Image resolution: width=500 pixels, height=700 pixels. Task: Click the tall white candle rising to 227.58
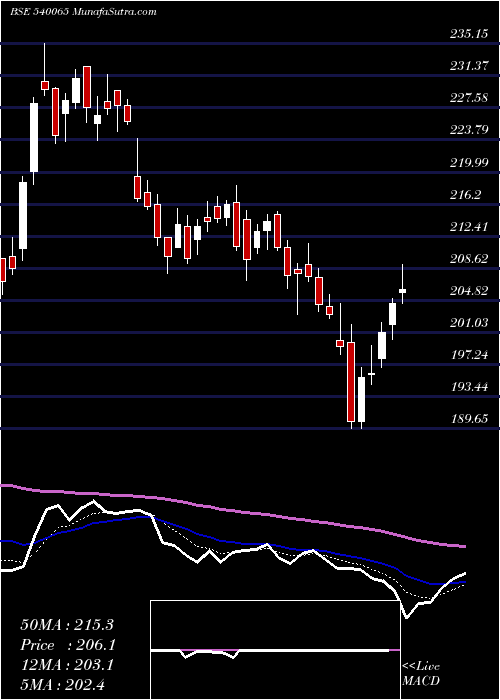(34, 138)
